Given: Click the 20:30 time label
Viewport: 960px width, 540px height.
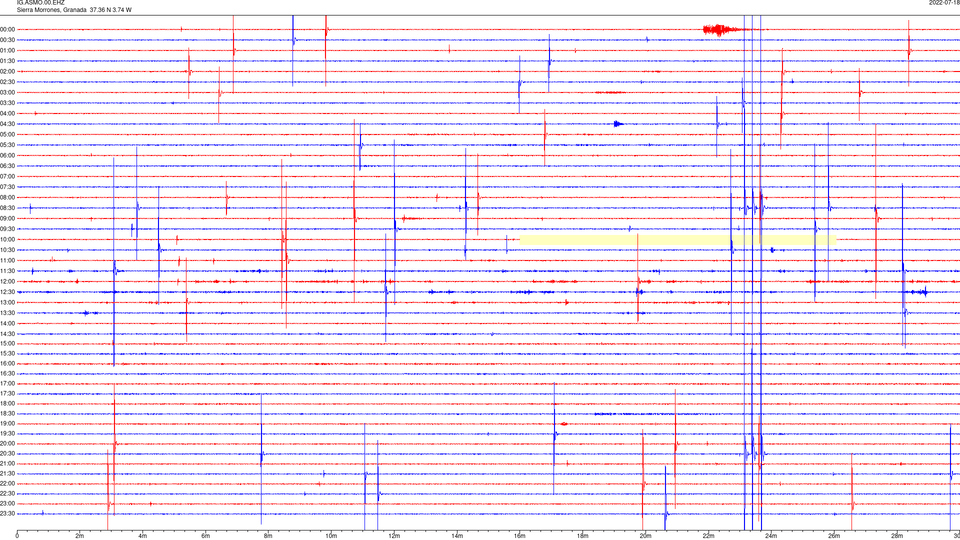Looking at the screenshot, I should (x=8, y=454).
